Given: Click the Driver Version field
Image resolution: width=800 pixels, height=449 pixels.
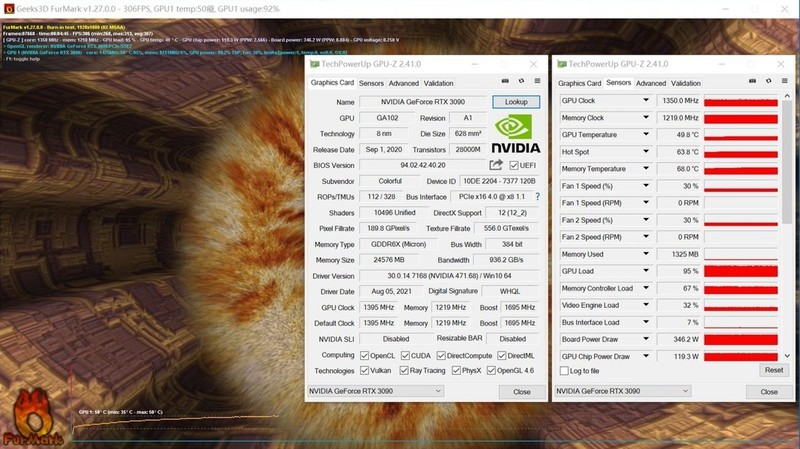Looking at the screenshot, I should [x=449, y=276].
